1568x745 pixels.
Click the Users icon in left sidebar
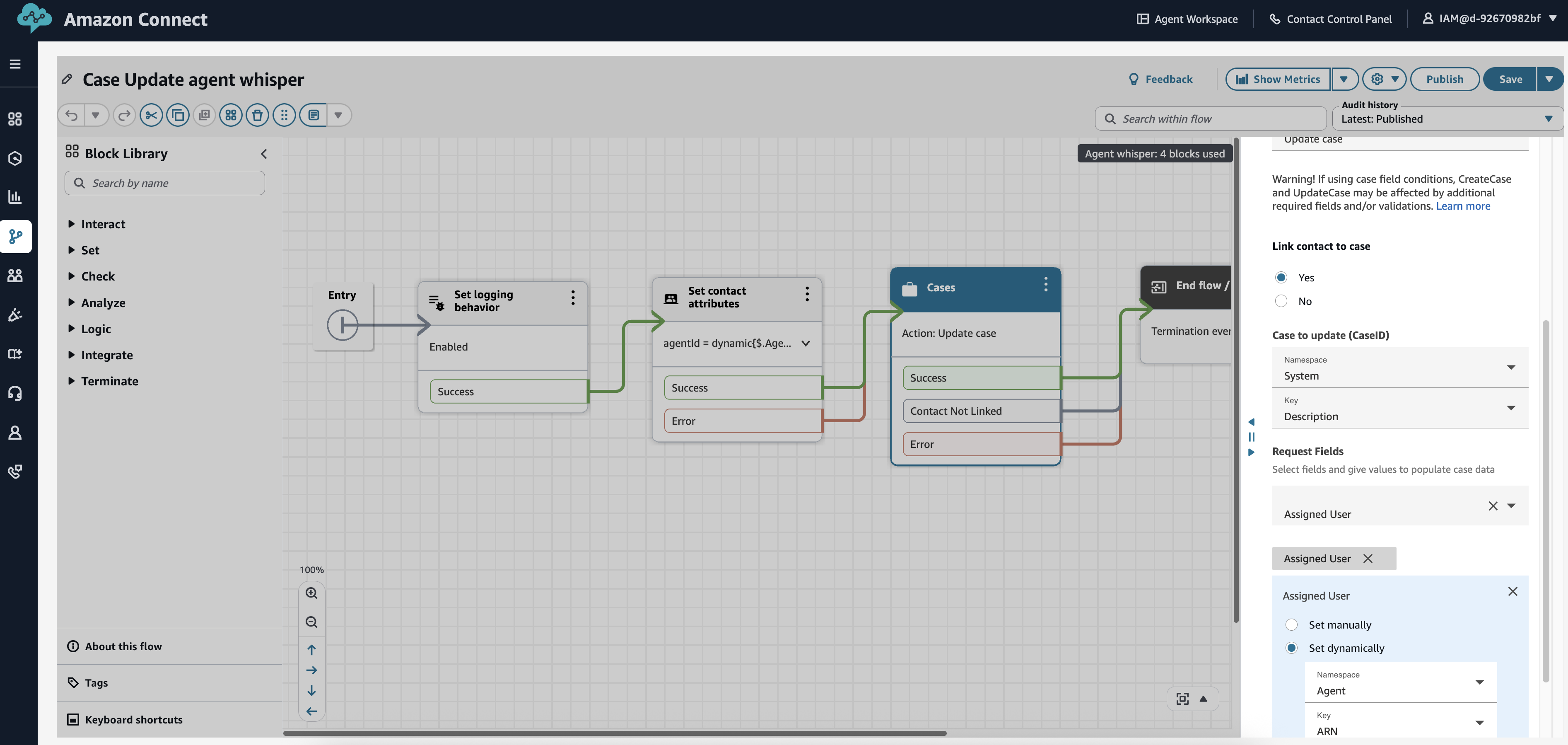(15, 275)
